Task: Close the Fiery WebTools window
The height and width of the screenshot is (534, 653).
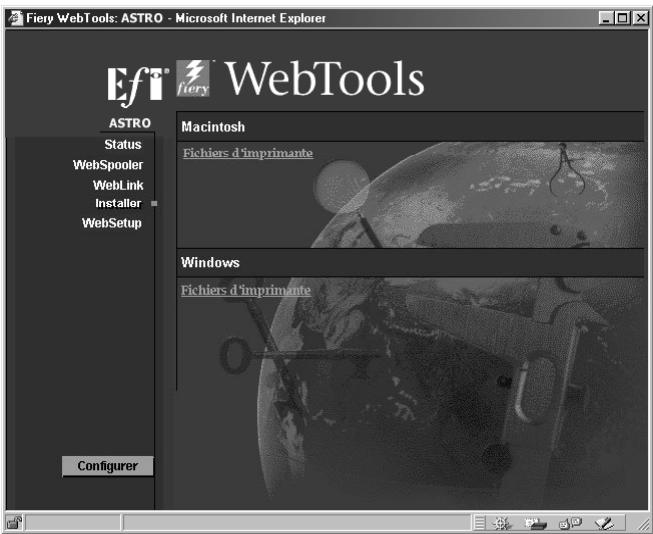Action: 641,18
